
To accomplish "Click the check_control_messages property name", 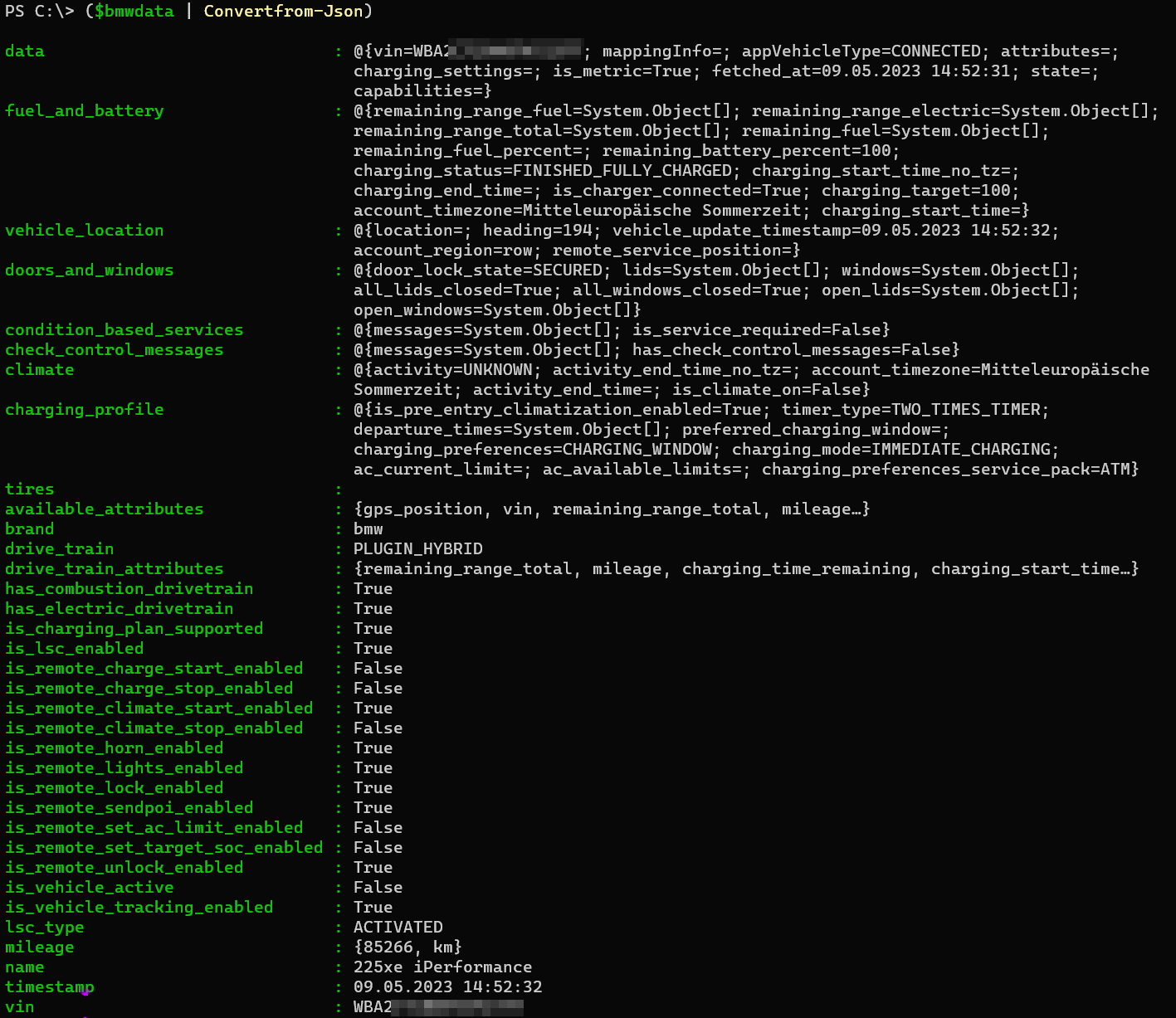I will click(115, 349).
